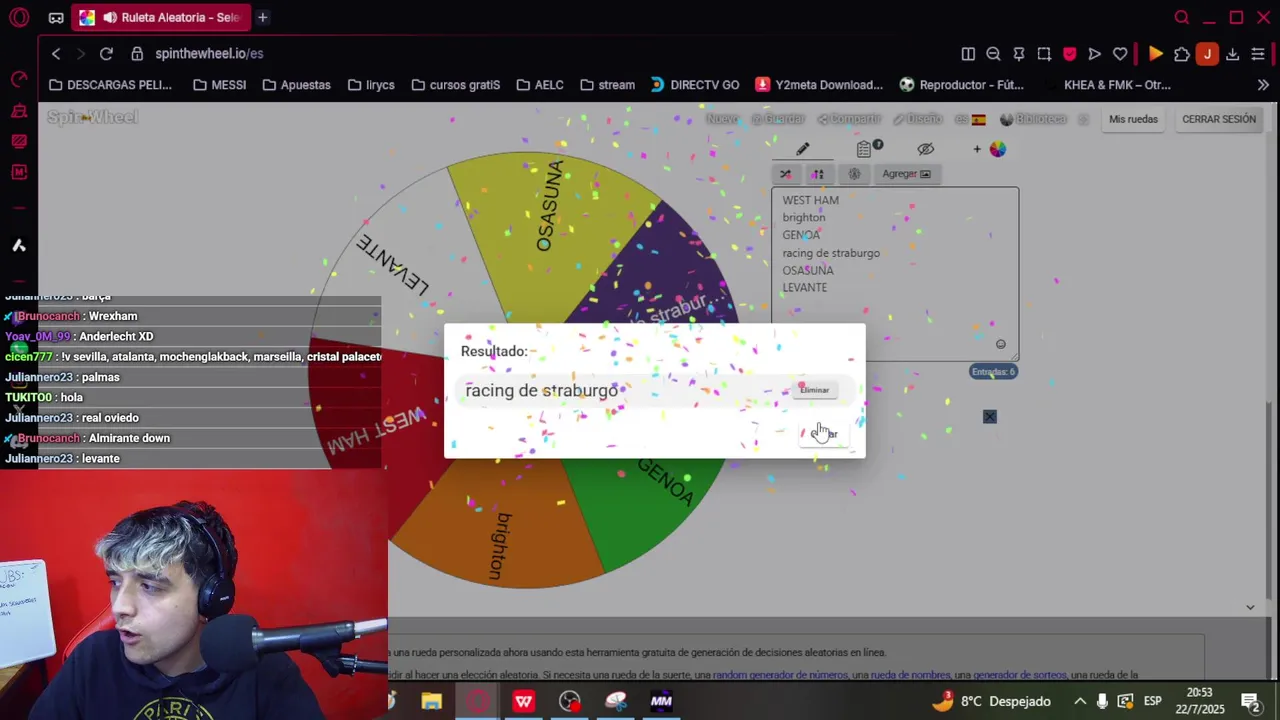Open stream bookmark folder
Screen dimensions: 1280x720
607,85
